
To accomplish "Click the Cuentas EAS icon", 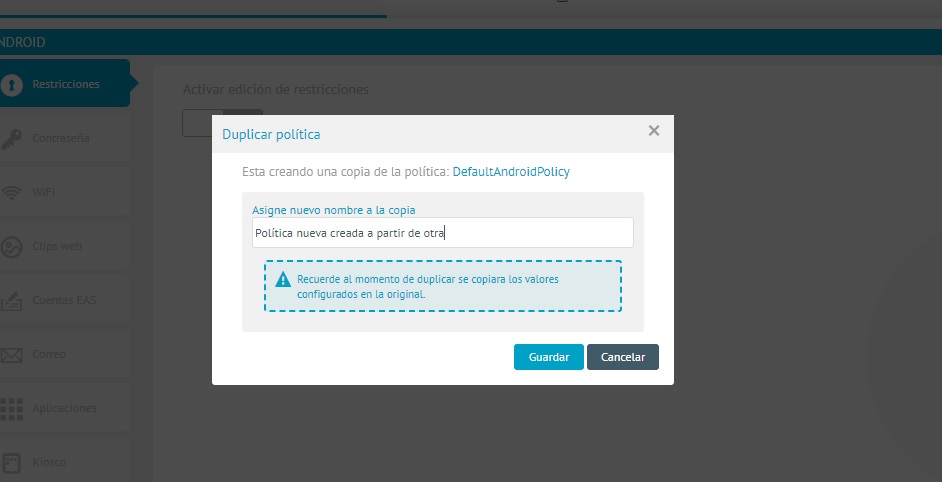I will [11, 300].
